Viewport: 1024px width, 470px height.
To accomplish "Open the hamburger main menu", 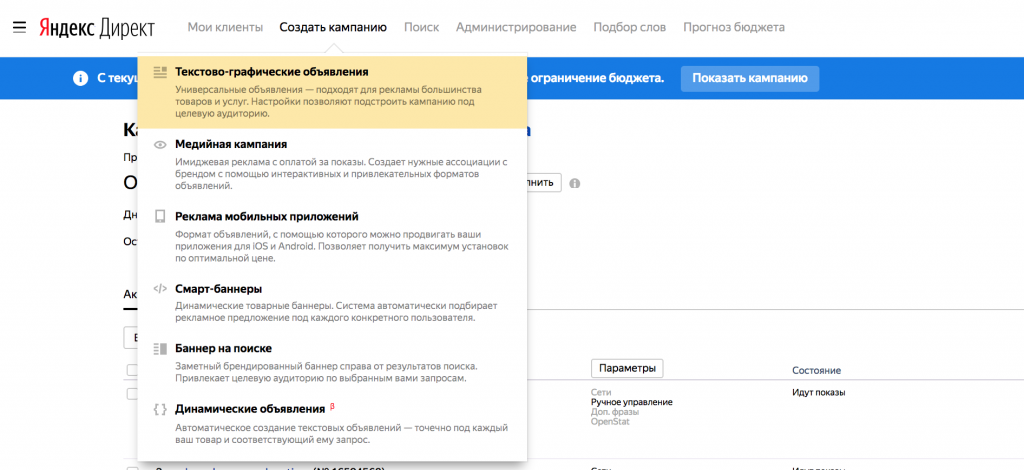I will (x=19, y=27).
